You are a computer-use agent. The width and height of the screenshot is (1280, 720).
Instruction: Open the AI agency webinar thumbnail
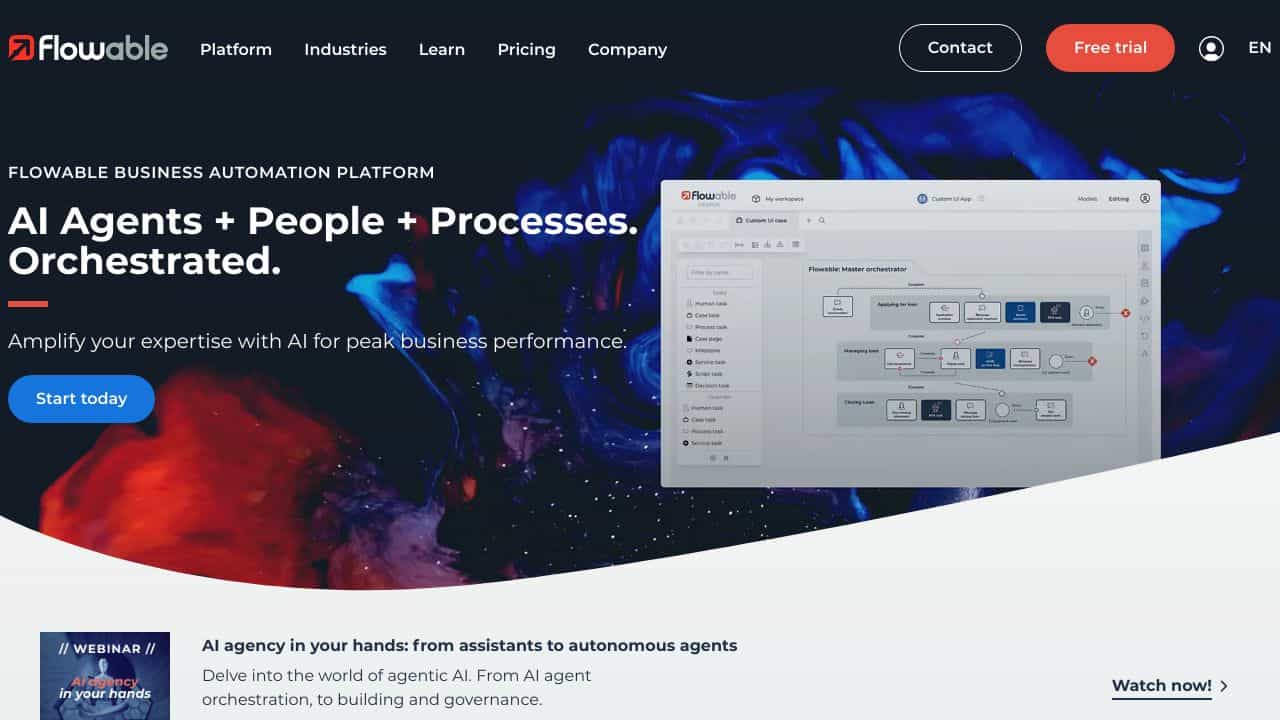click(x=105, y=676)
